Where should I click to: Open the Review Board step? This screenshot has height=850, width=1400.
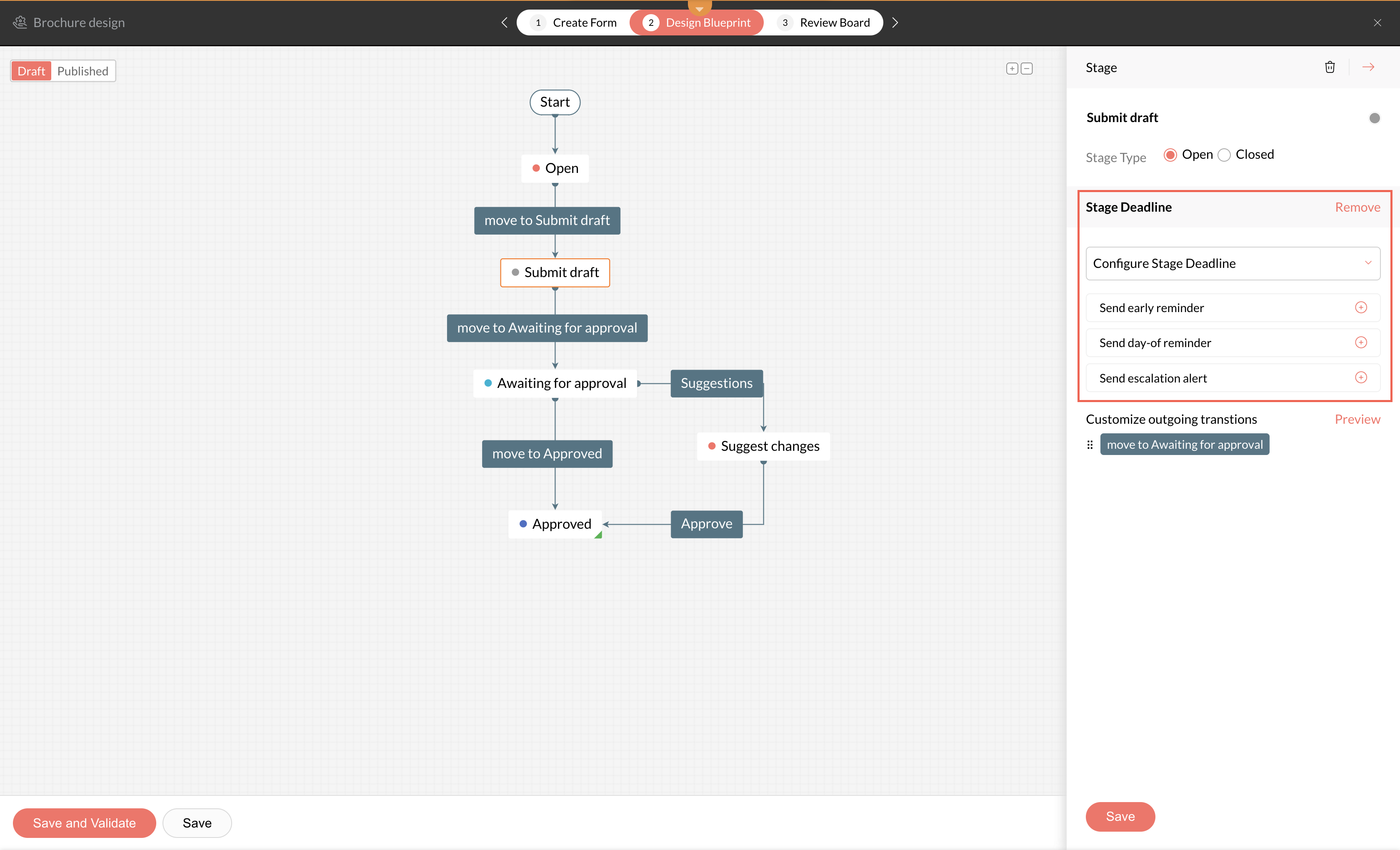click(824, 23)
